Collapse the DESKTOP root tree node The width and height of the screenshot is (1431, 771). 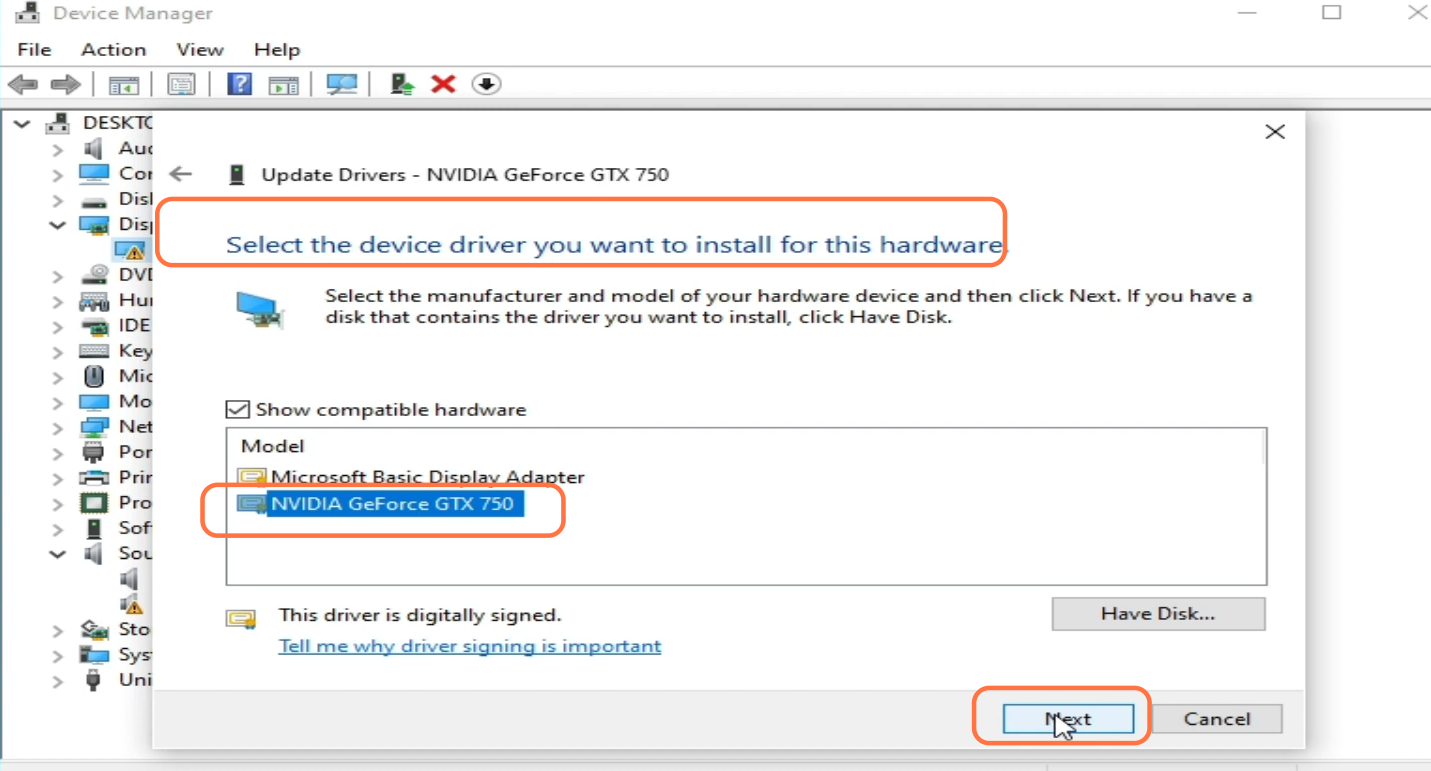coord(22,124)
